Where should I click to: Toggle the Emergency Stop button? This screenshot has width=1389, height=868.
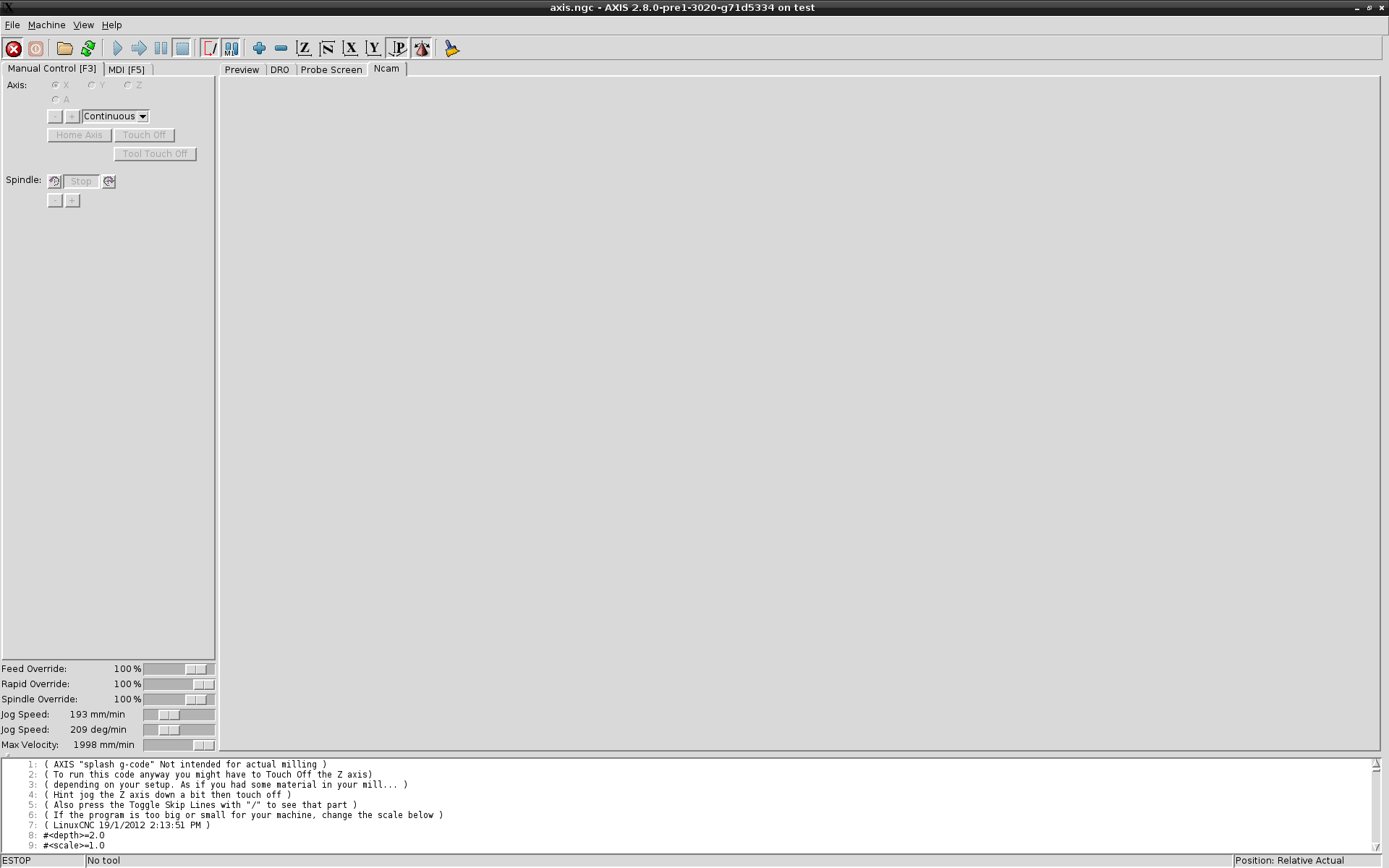(14, 48)
